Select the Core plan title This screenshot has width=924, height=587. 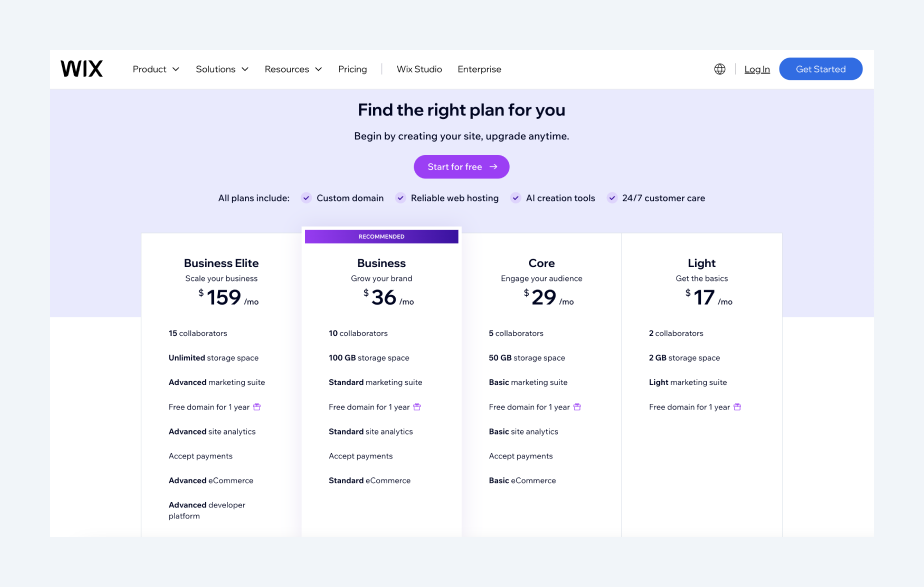coord(541,263)
